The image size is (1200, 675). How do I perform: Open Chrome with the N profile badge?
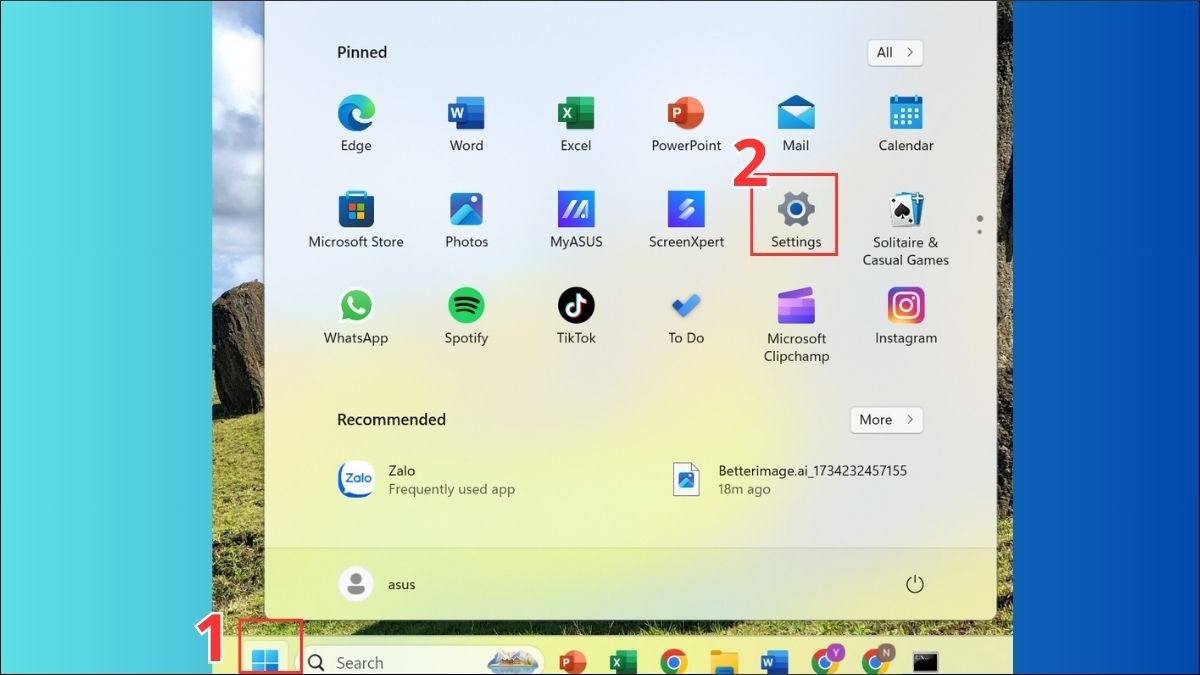coord(877,660)
